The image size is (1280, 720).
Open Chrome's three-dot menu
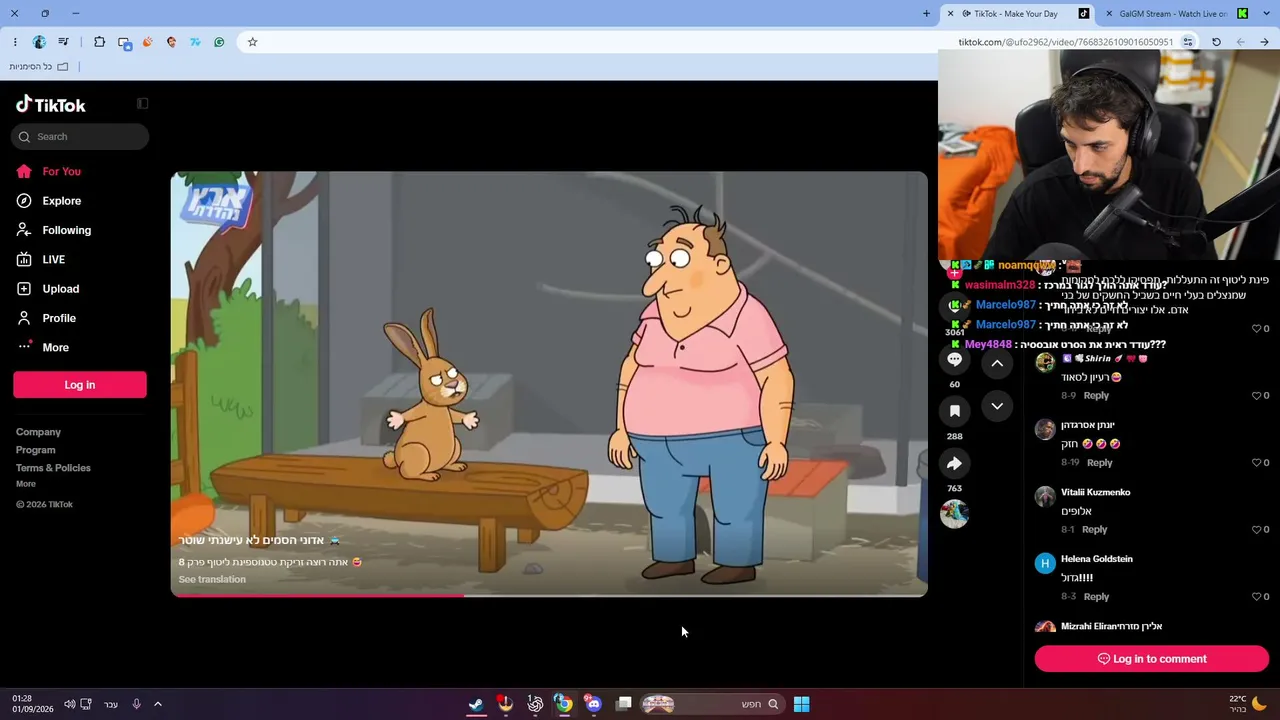coord(15,42)
